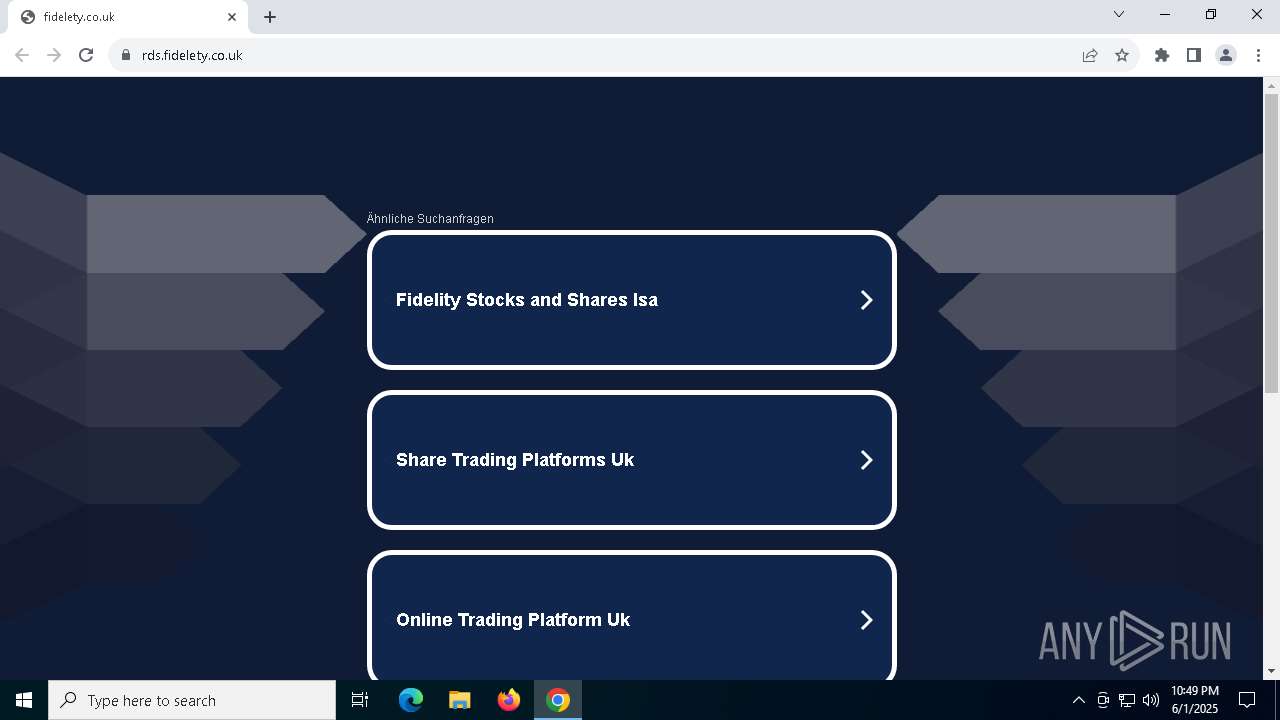Minimize the Chrome window
The height and width of the screenshot is (720, 1280).
click(1165, 14)
